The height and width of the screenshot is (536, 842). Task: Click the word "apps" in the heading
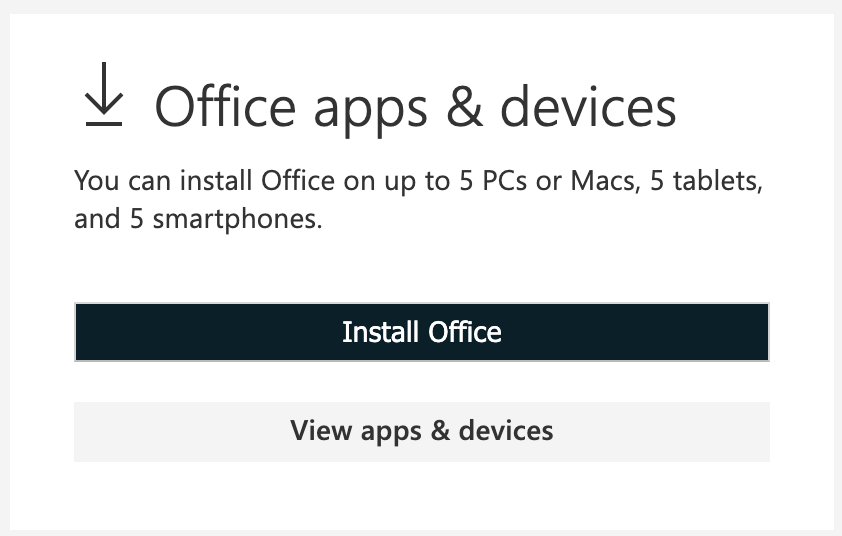pyautogui.click(x=371, y=113)
